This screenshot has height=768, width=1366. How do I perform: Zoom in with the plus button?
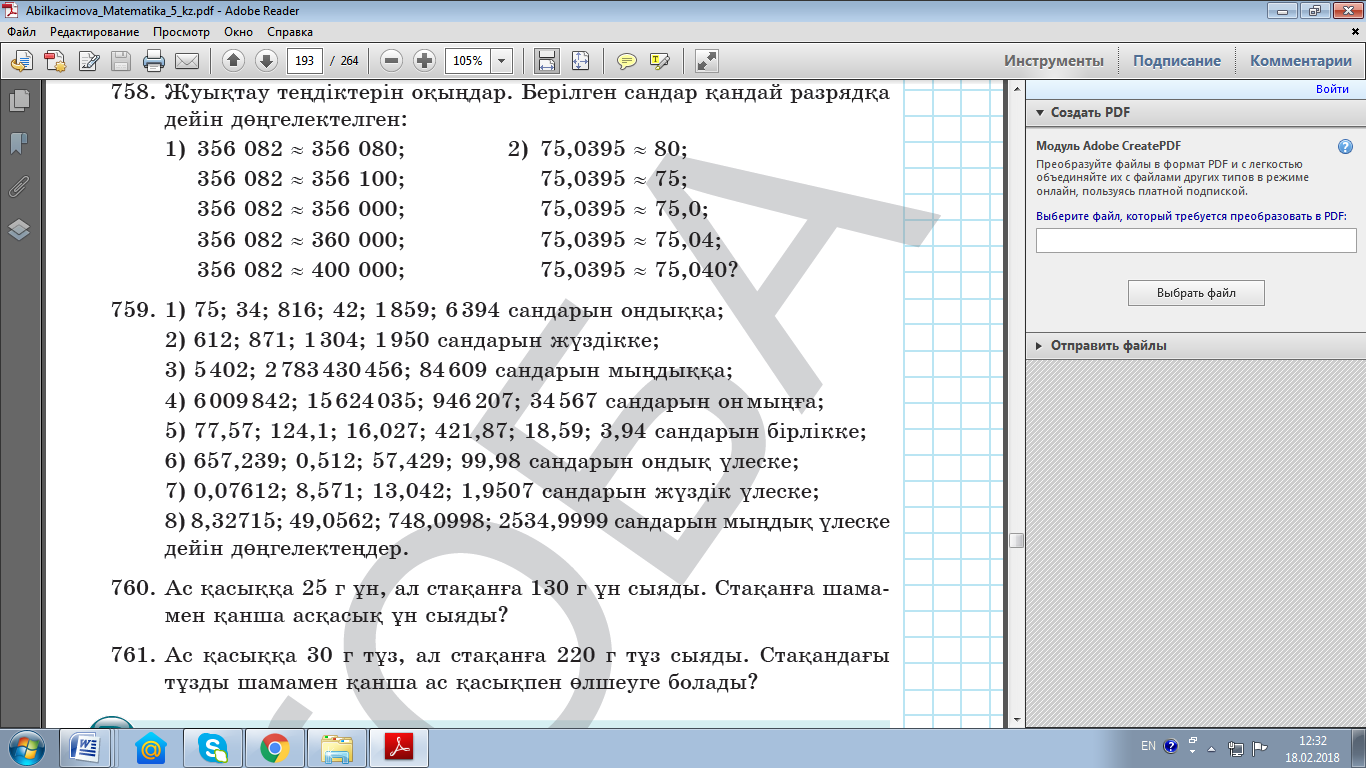[424, 61]
